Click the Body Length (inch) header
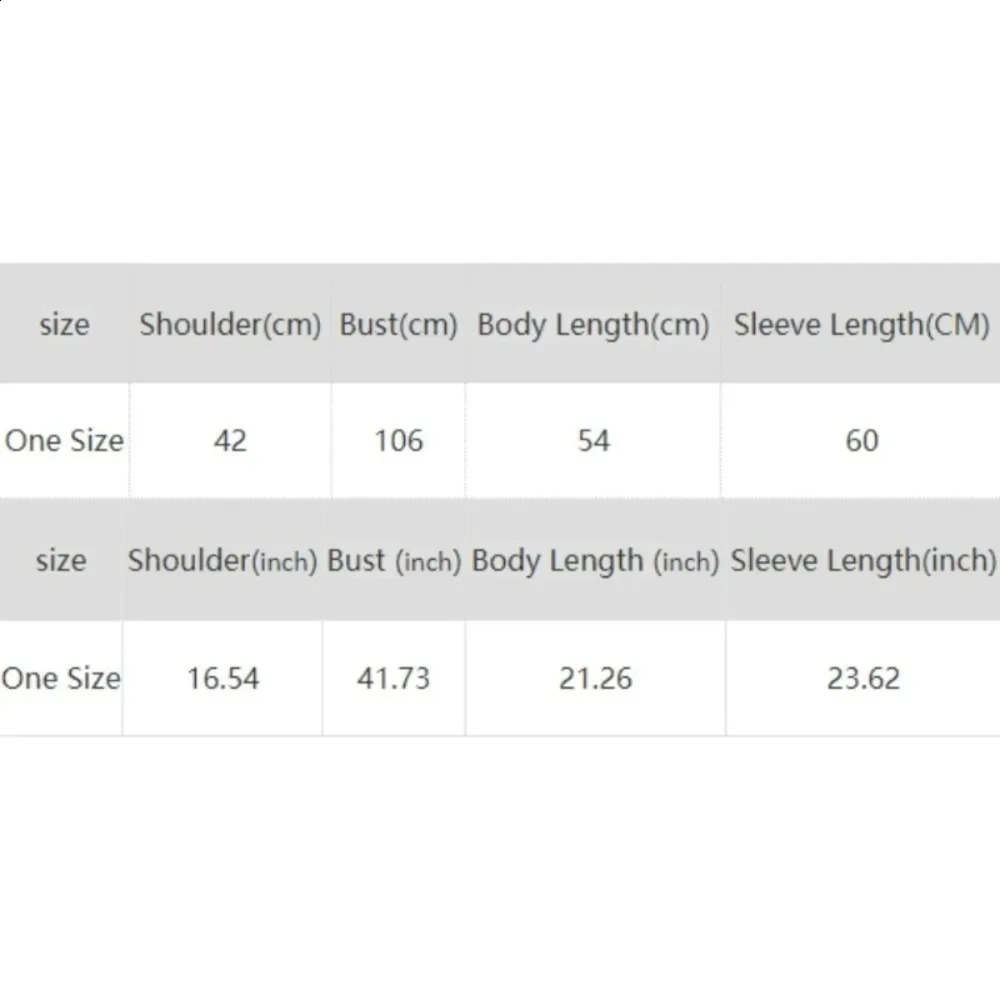This screenshot has width=1000, height=1000. click(595, 561)
